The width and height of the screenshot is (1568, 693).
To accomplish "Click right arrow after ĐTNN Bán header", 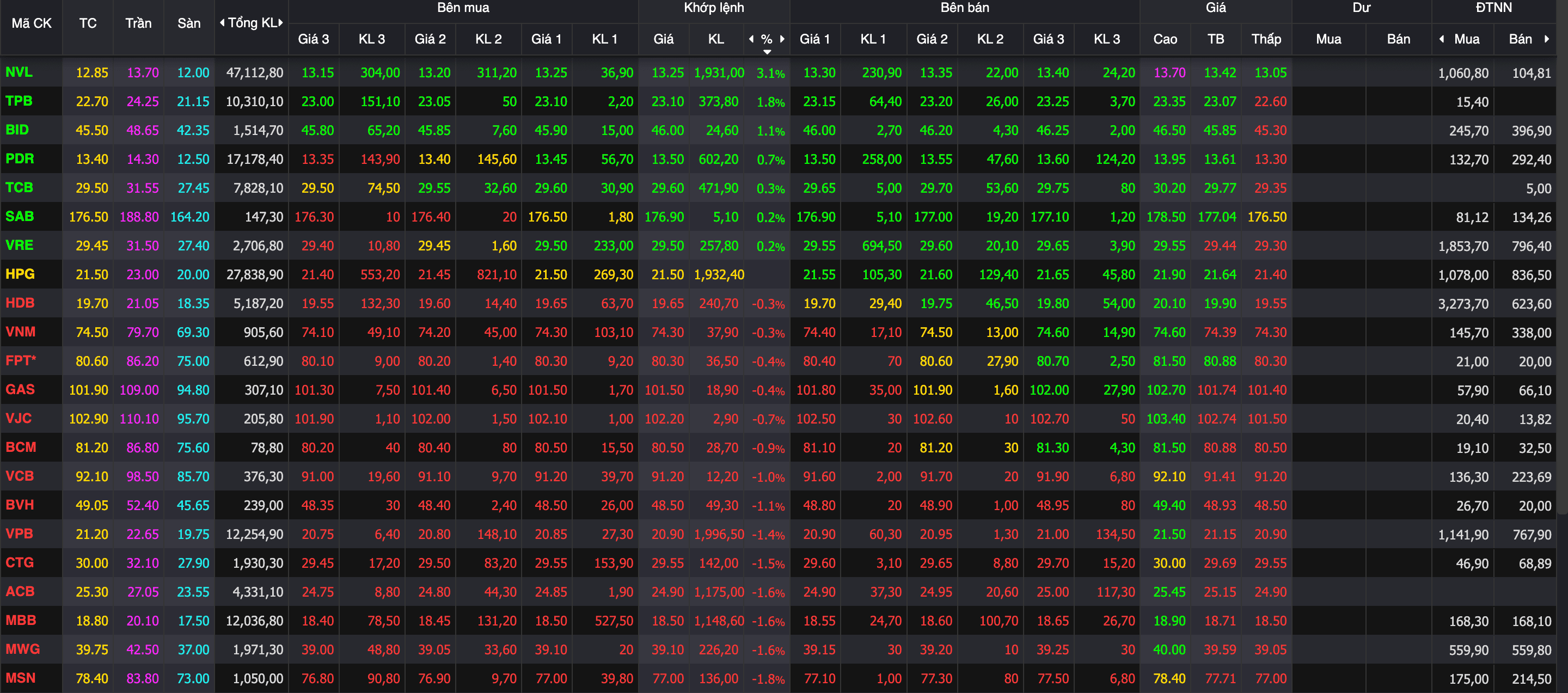I will [x=1547, y=39].
